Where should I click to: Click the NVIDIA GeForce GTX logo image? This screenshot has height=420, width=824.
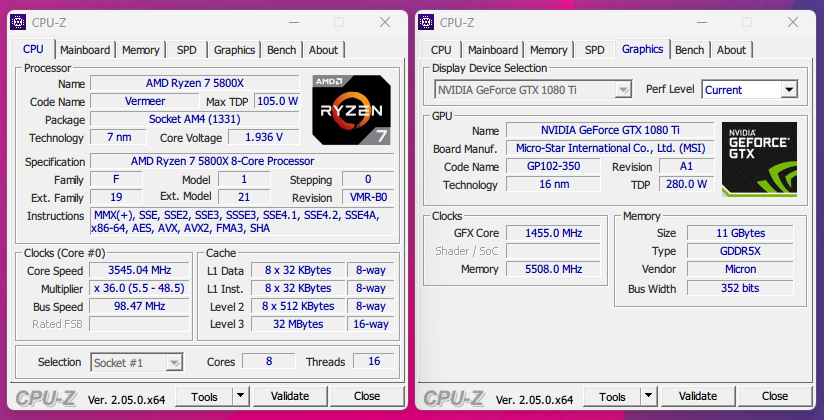(759, 159)
